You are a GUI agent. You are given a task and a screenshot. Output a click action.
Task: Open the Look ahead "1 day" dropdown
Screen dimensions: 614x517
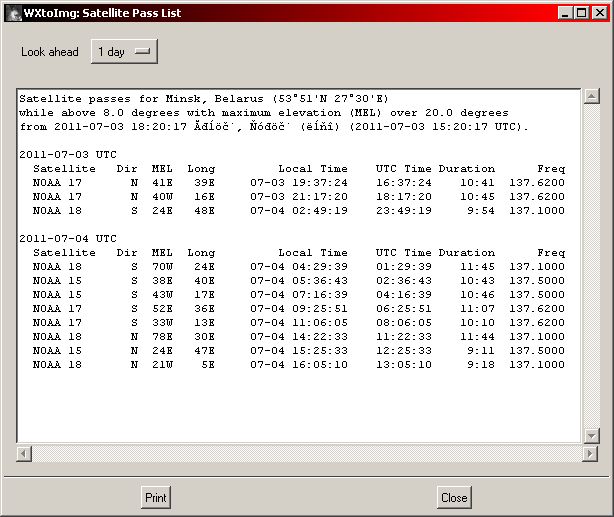point(124,52)
